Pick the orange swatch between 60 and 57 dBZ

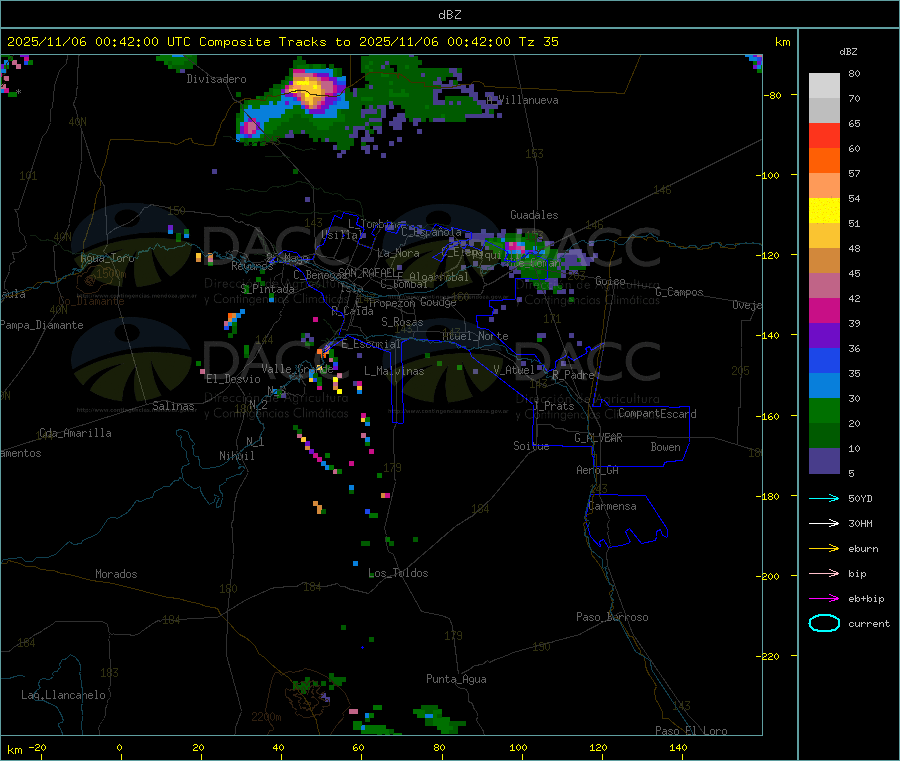pyautogui.click(x=824, y=161)
